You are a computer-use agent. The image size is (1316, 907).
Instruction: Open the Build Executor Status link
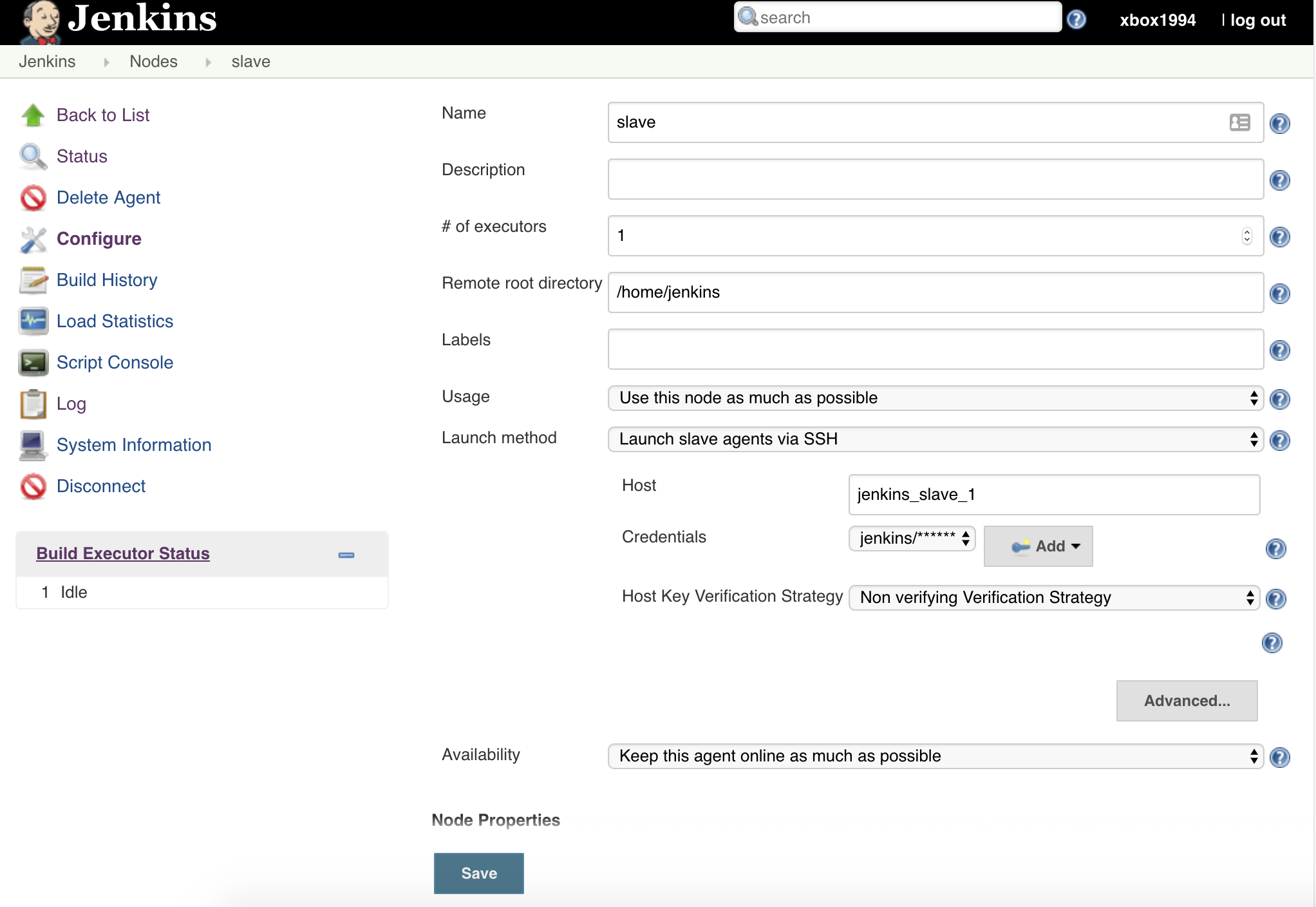tap(123, 554)
